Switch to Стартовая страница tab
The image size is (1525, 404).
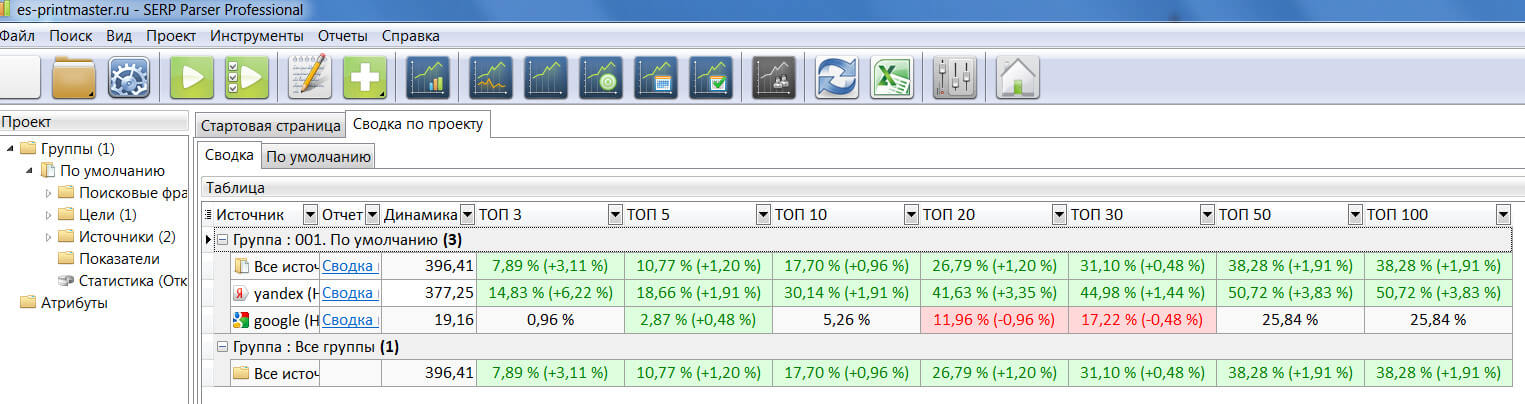(269, 126)
